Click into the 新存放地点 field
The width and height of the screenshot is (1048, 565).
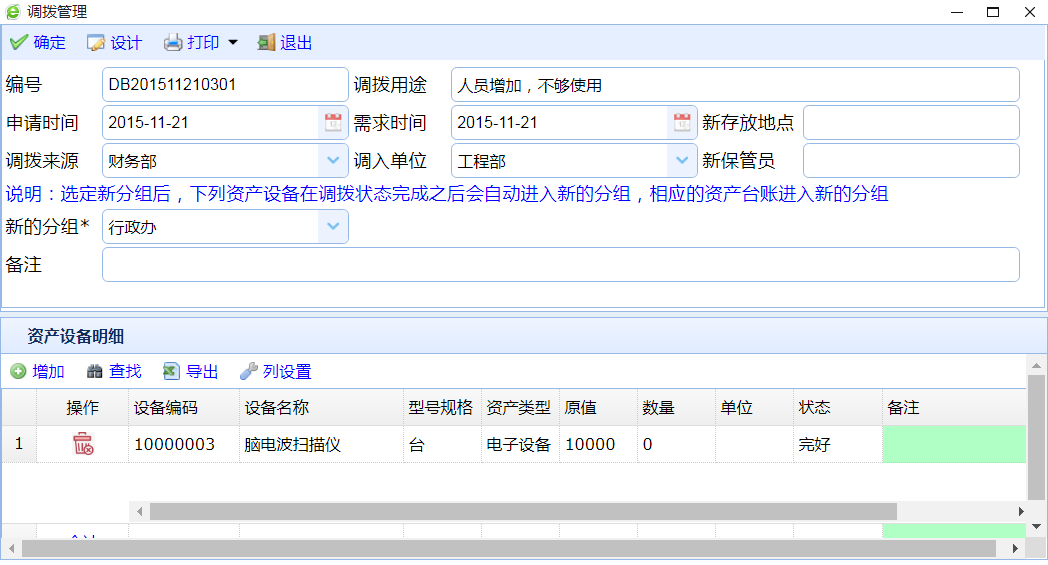[910, 123]
